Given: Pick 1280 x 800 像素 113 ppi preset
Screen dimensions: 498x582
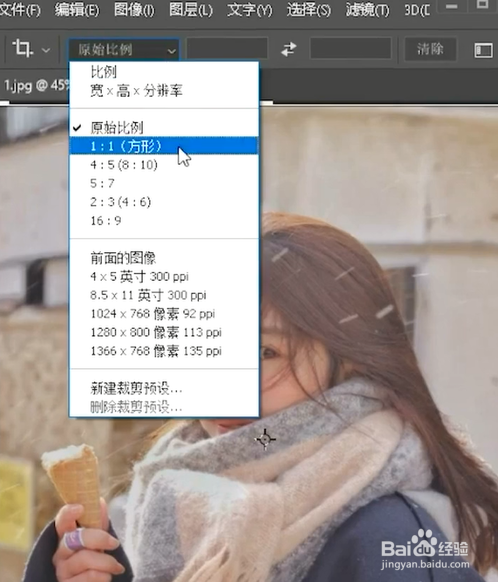Looking at the screenshot, I should [164, 332].
